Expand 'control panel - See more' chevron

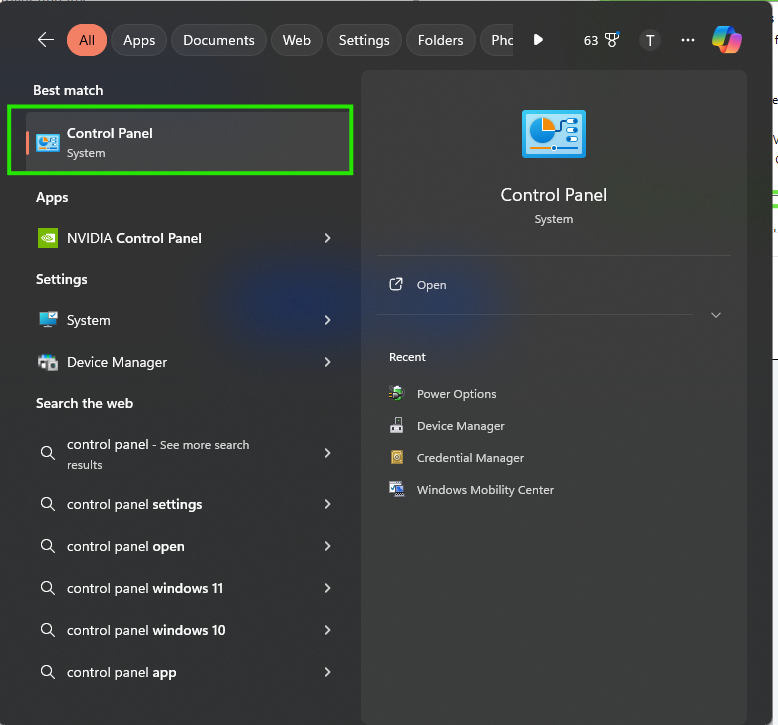tap(327, 453)
